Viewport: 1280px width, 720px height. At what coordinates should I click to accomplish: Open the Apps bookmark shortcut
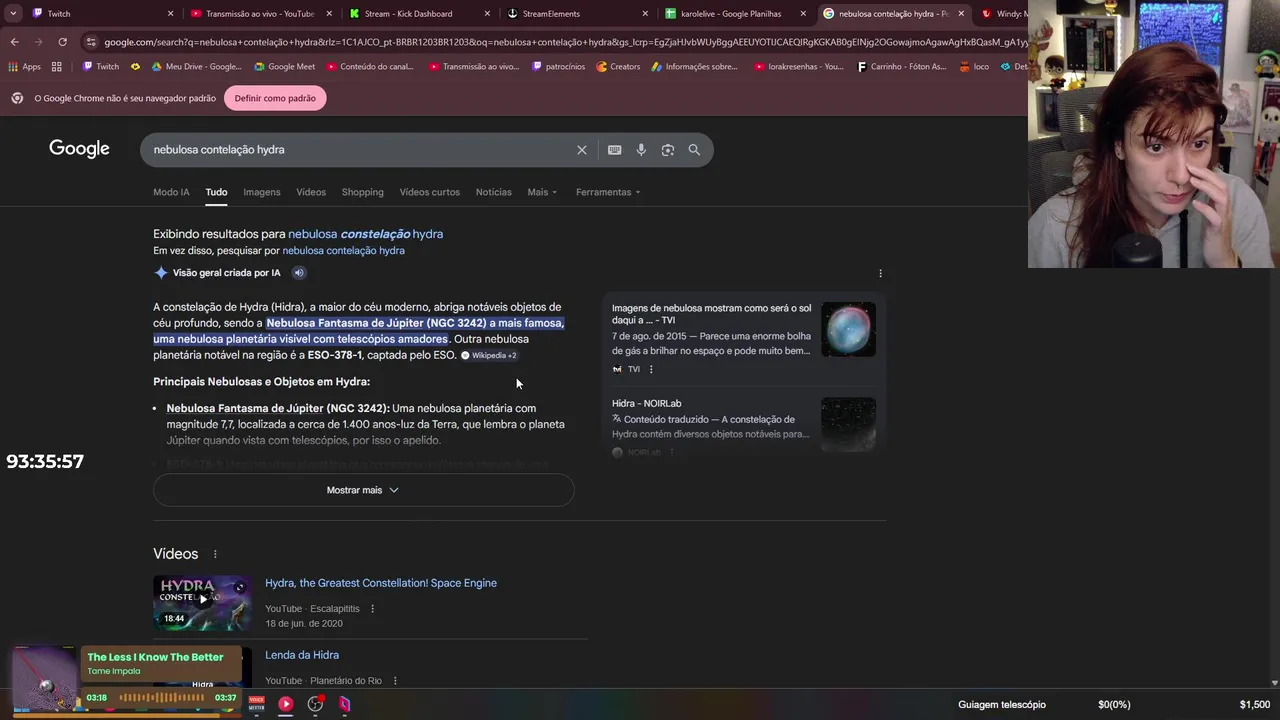coord(26,67)
